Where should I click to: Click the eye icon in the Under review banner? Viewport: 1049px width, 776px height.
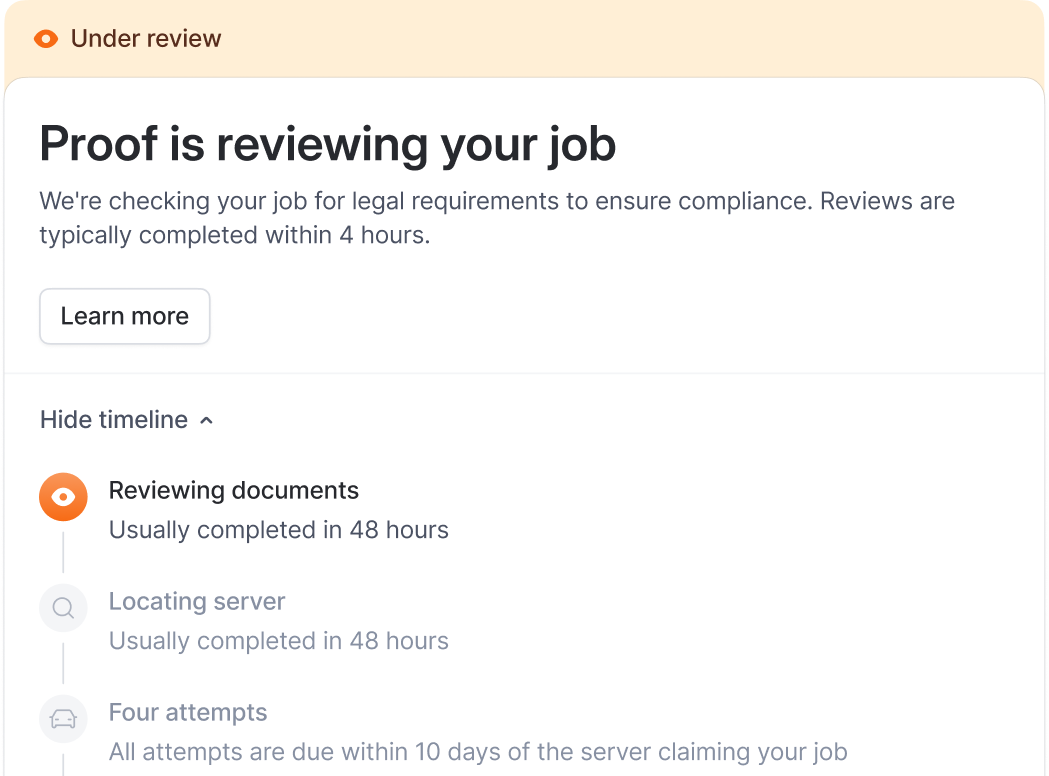pos(45,38)
